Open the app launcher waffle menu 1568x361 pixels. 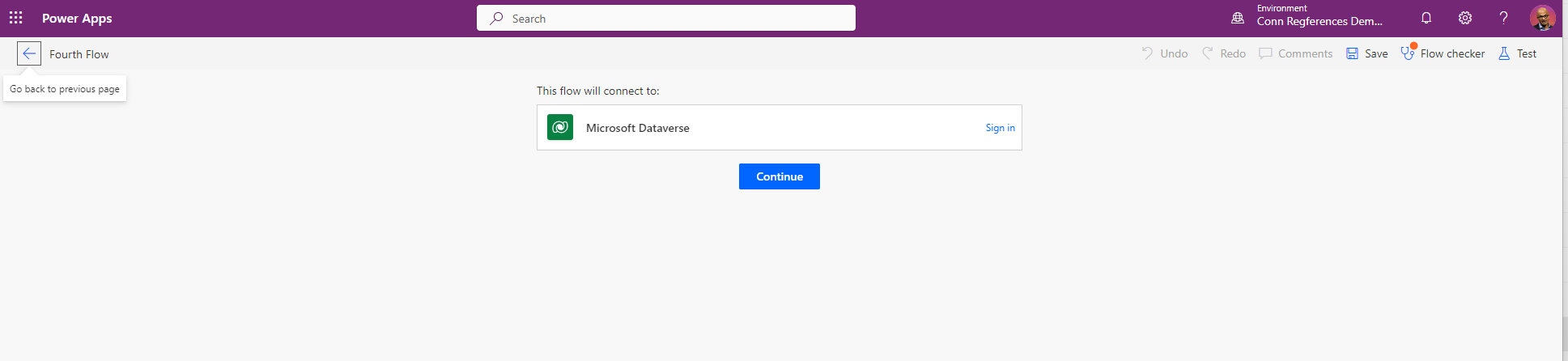point(15,18)
